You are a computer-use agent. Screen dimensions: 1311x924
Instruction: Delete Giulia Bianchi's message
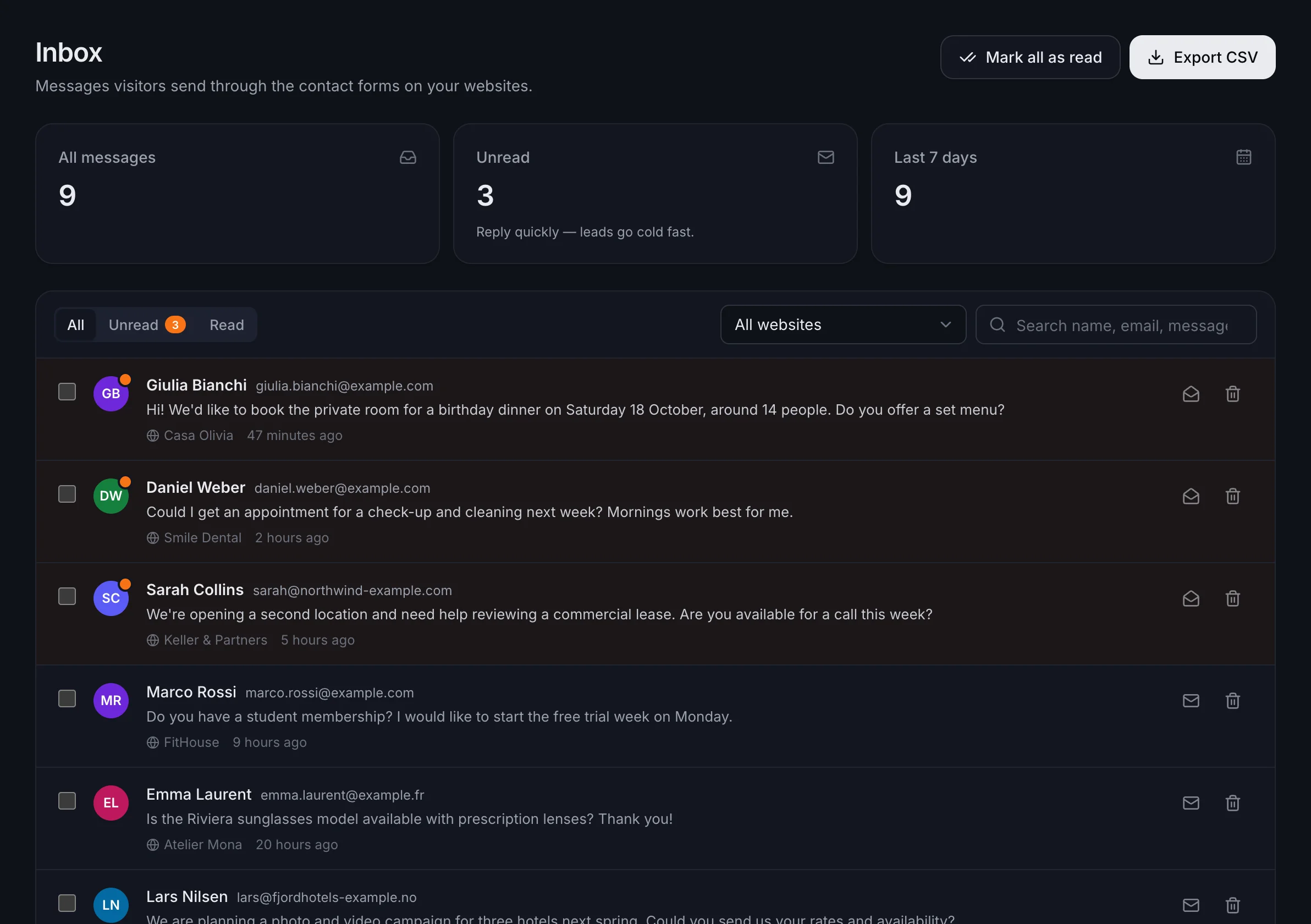pyautogui.click(x=1233, y=394)
